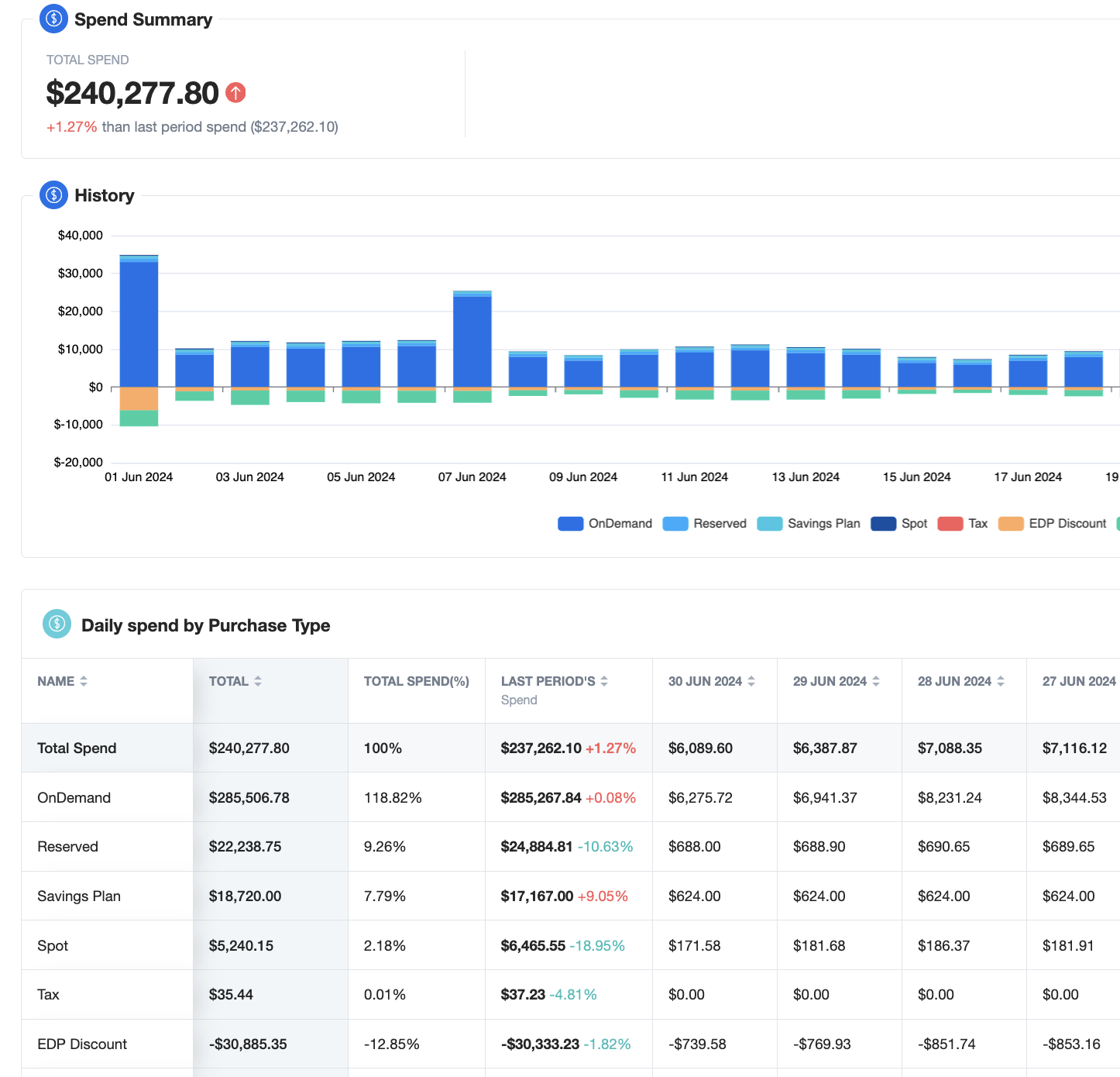
Task: Click OnDemand $8,231.24 for 28 Jun
Action: 950,798
